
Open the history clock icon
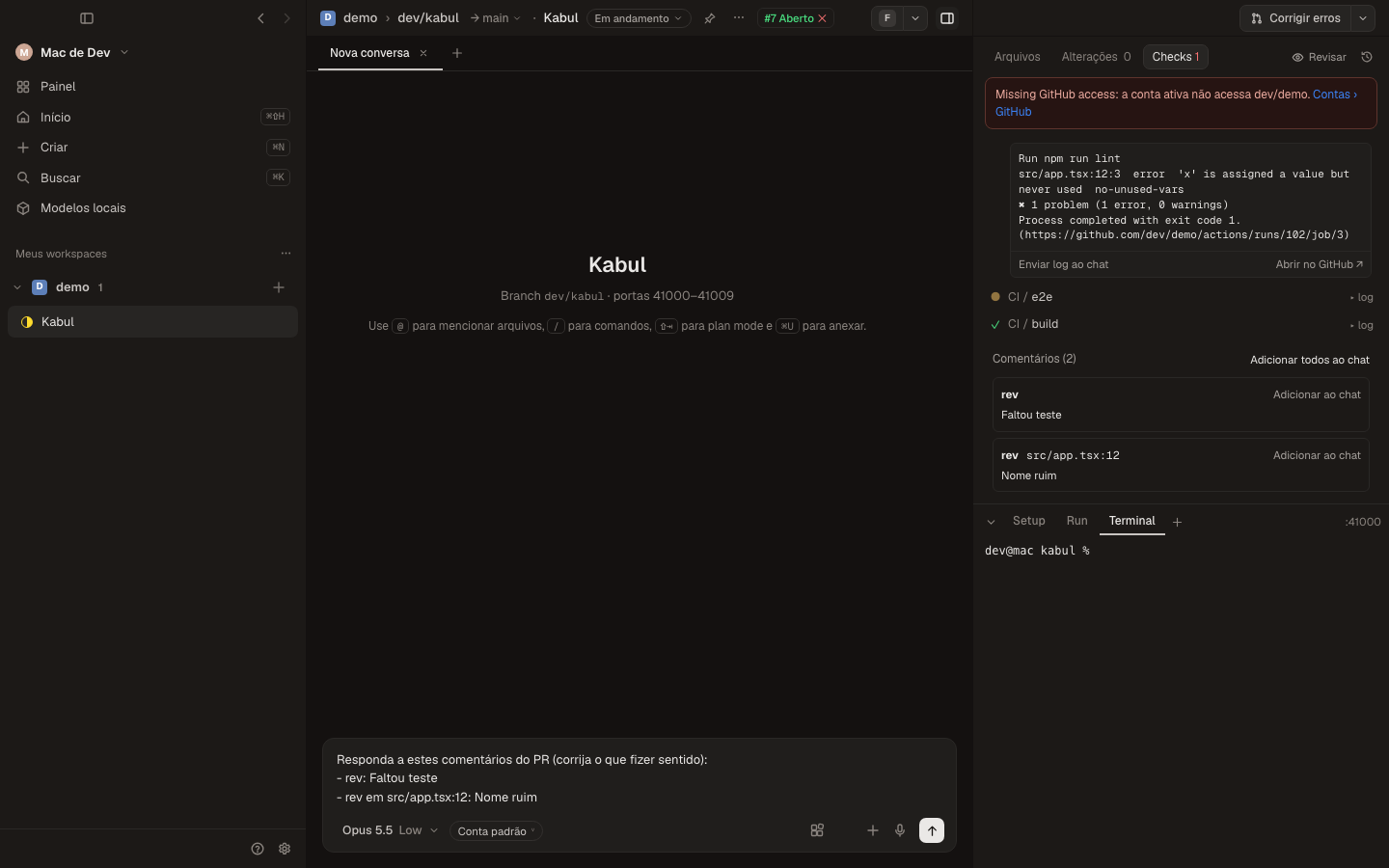pos(1367,57)
